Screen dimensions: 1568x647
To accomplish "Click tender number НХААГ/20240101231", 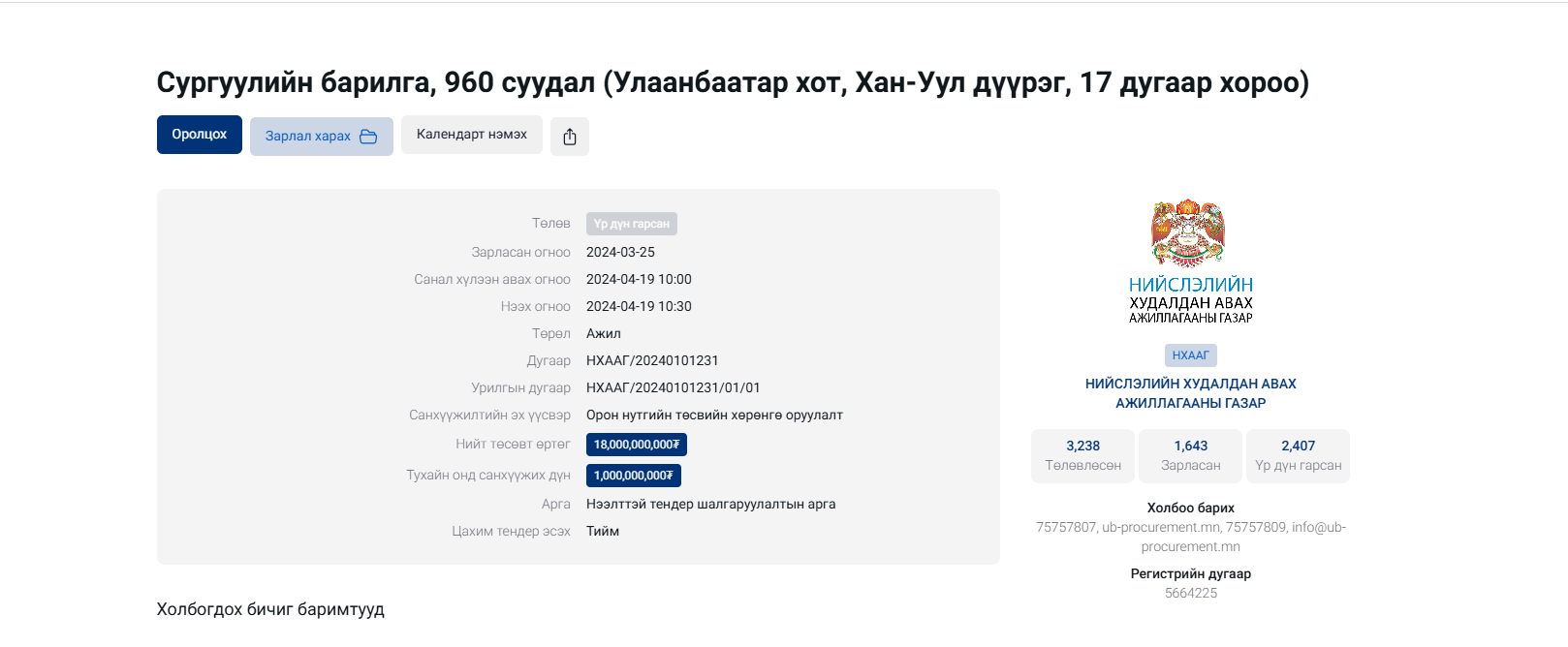I will (652, 360).
